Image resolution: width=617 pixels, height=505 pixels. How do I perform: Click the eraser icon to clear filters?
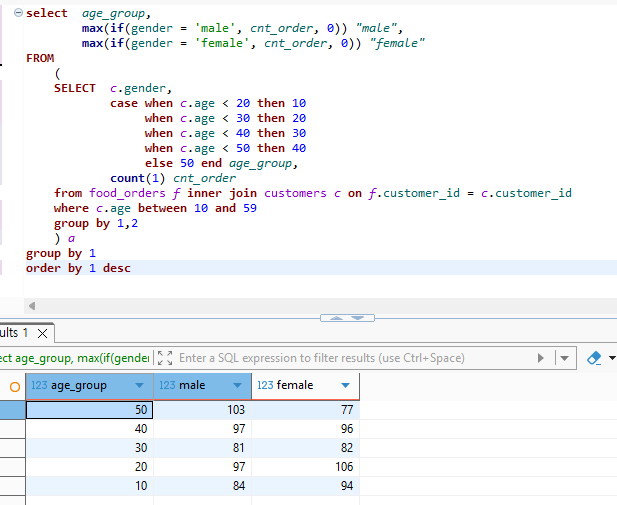[594, 358]
